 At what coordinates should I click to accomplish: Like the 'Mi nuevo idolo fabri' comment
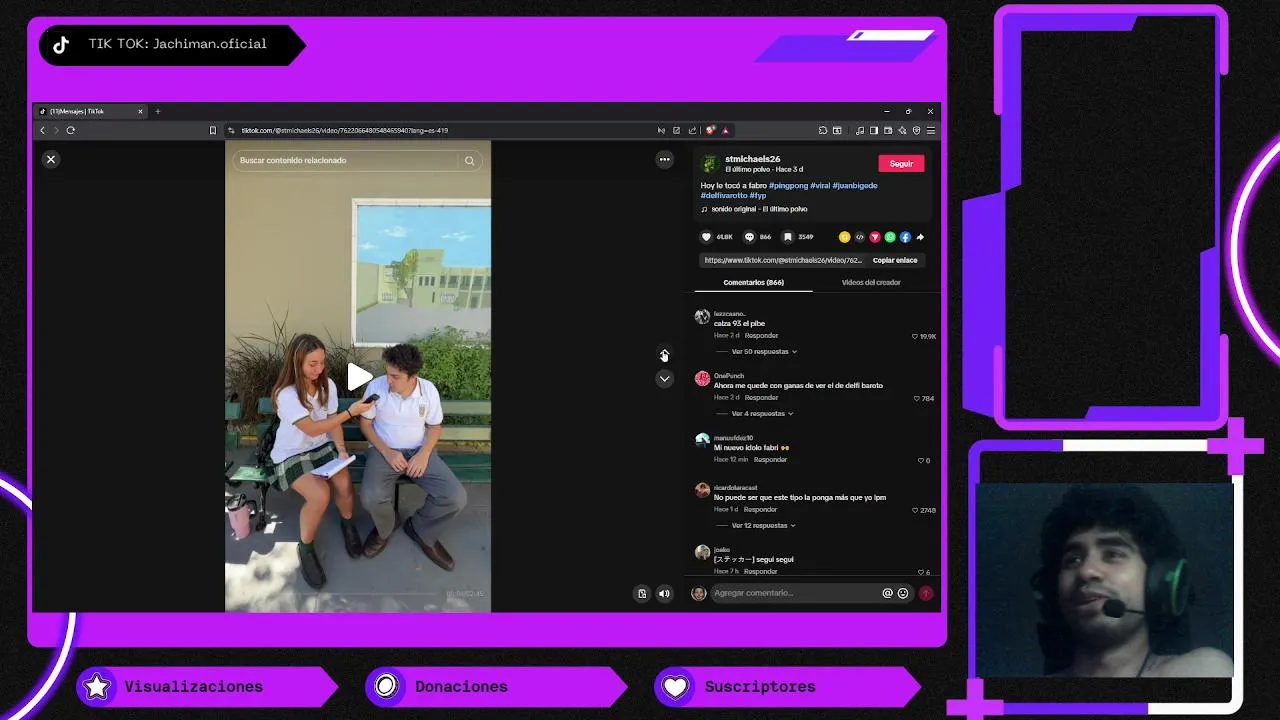pos(921,460)
